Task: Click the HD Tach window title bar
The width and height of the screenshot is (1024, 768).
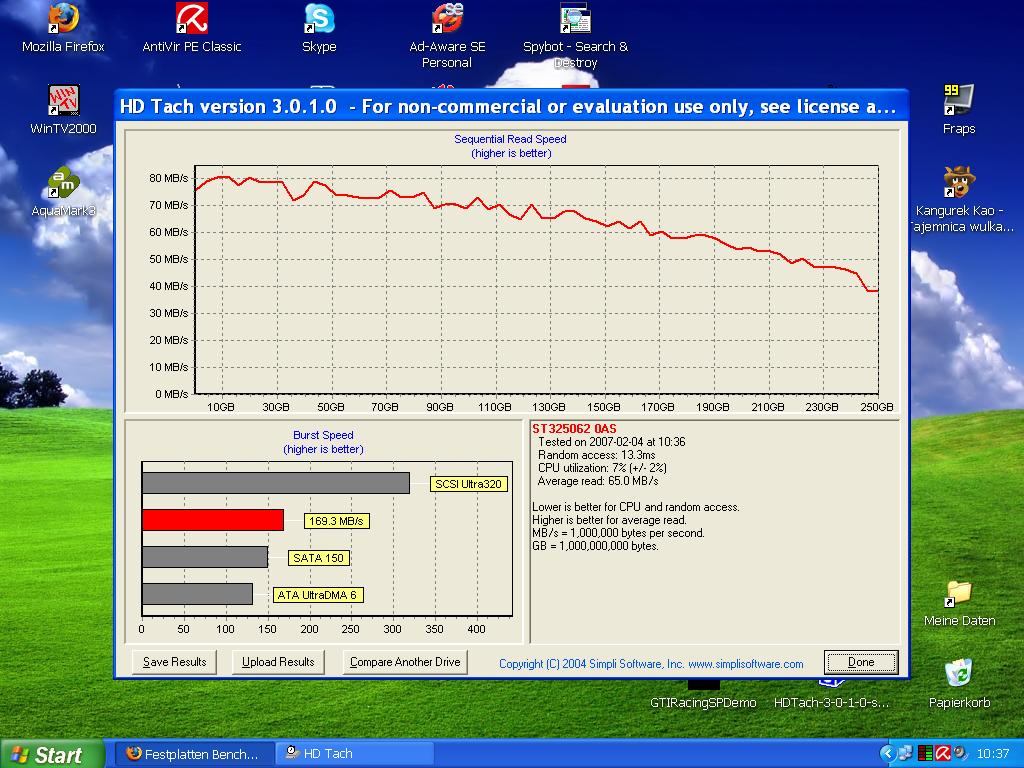Action: [511, 106]
